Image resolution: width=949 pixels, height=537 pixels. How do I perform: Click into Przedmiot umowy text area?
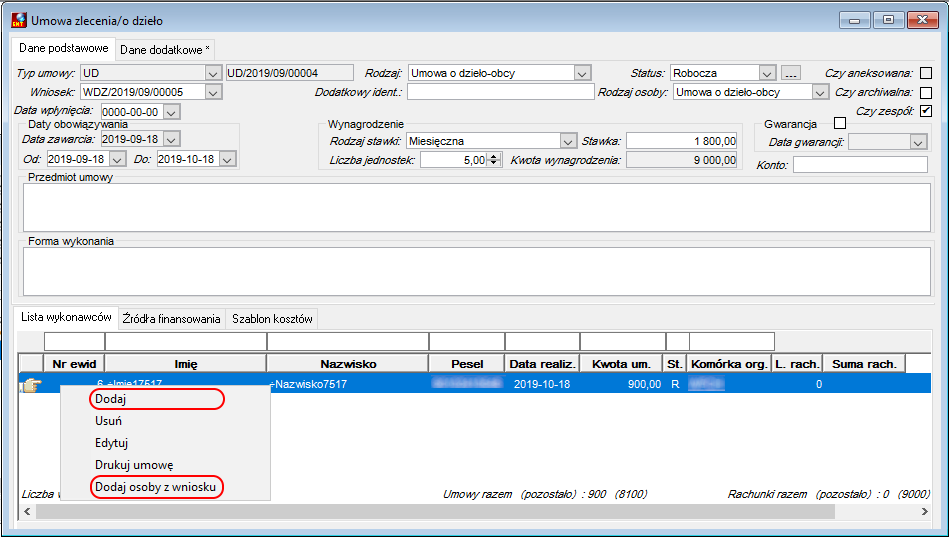[476, 207]
